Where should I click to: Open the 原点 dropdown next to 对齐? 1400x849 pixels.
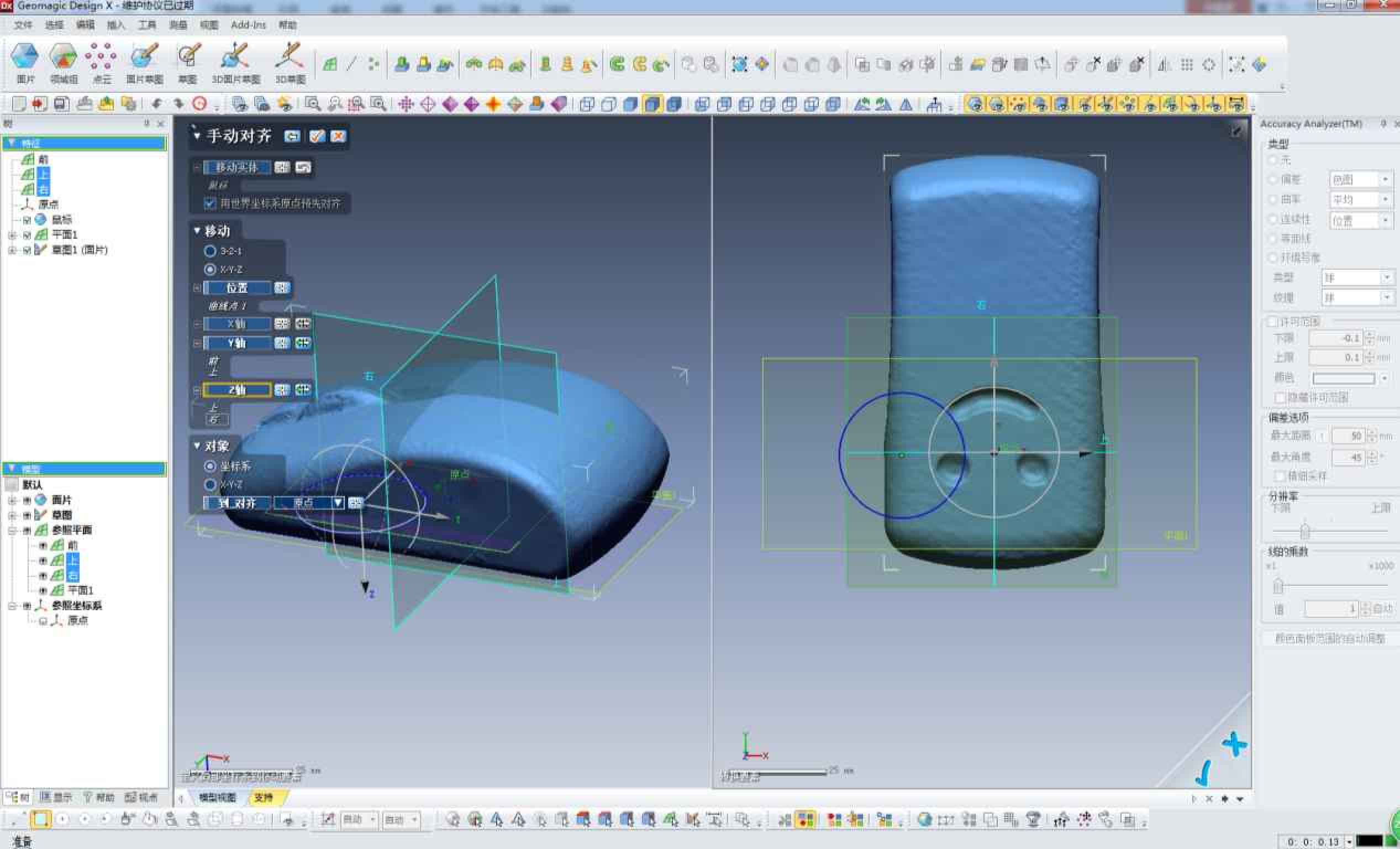point(338,502)
